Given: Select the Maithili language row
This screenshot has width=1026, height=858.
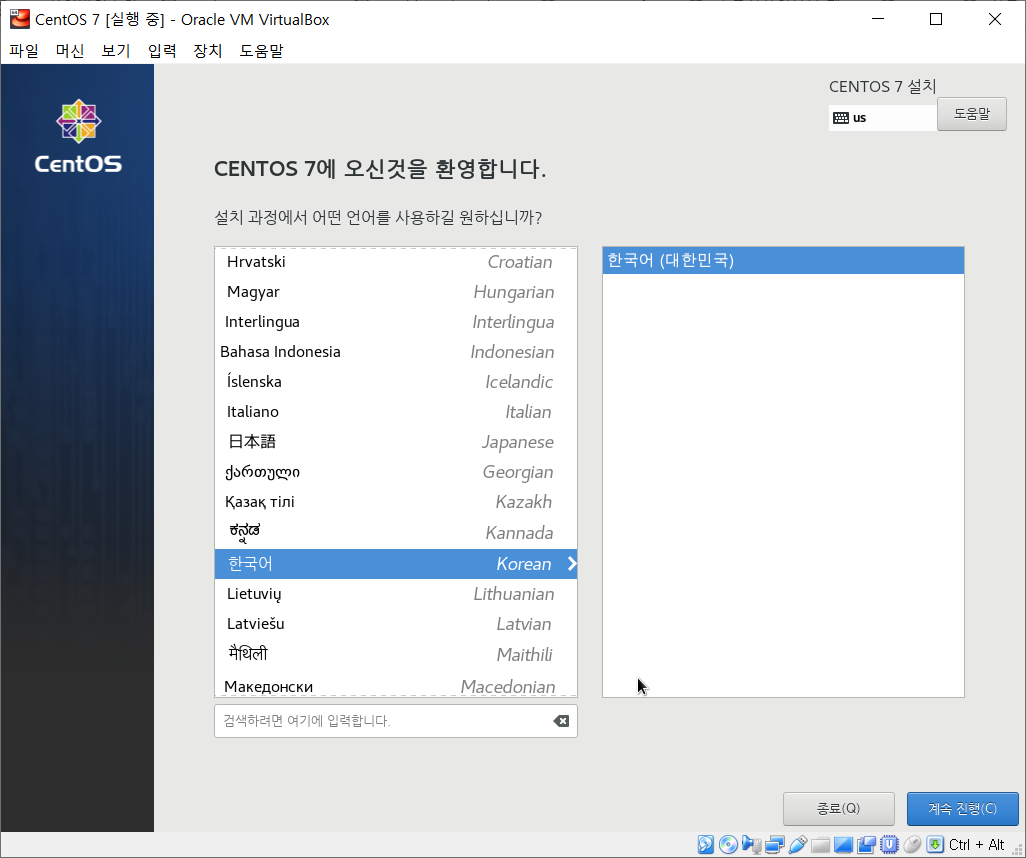Looking at the screenshot, I should point(396,654).
